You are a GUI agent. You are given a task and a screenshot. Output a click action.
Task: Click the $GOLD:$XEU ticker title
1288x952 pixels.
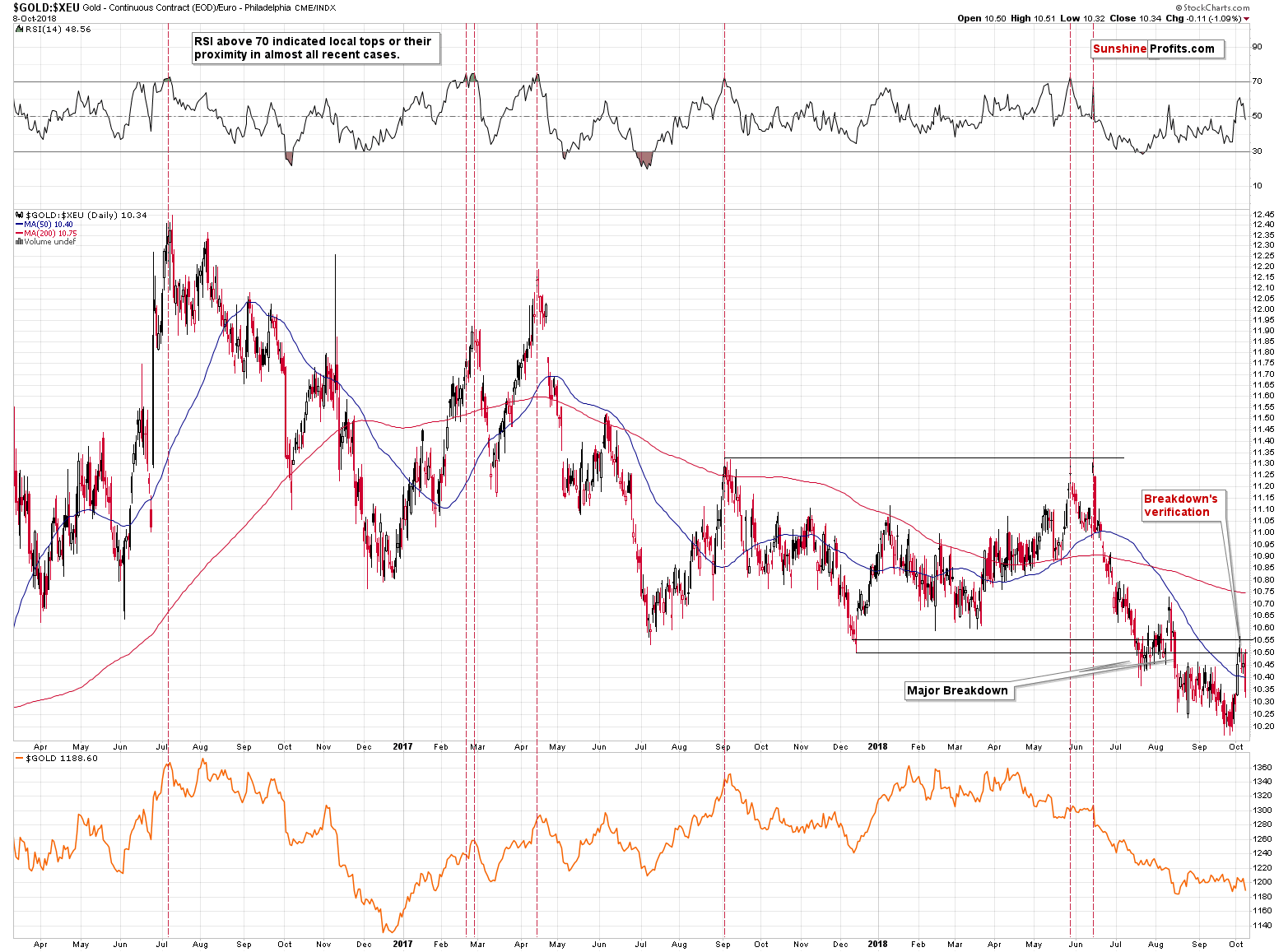[x=46, y=7]
